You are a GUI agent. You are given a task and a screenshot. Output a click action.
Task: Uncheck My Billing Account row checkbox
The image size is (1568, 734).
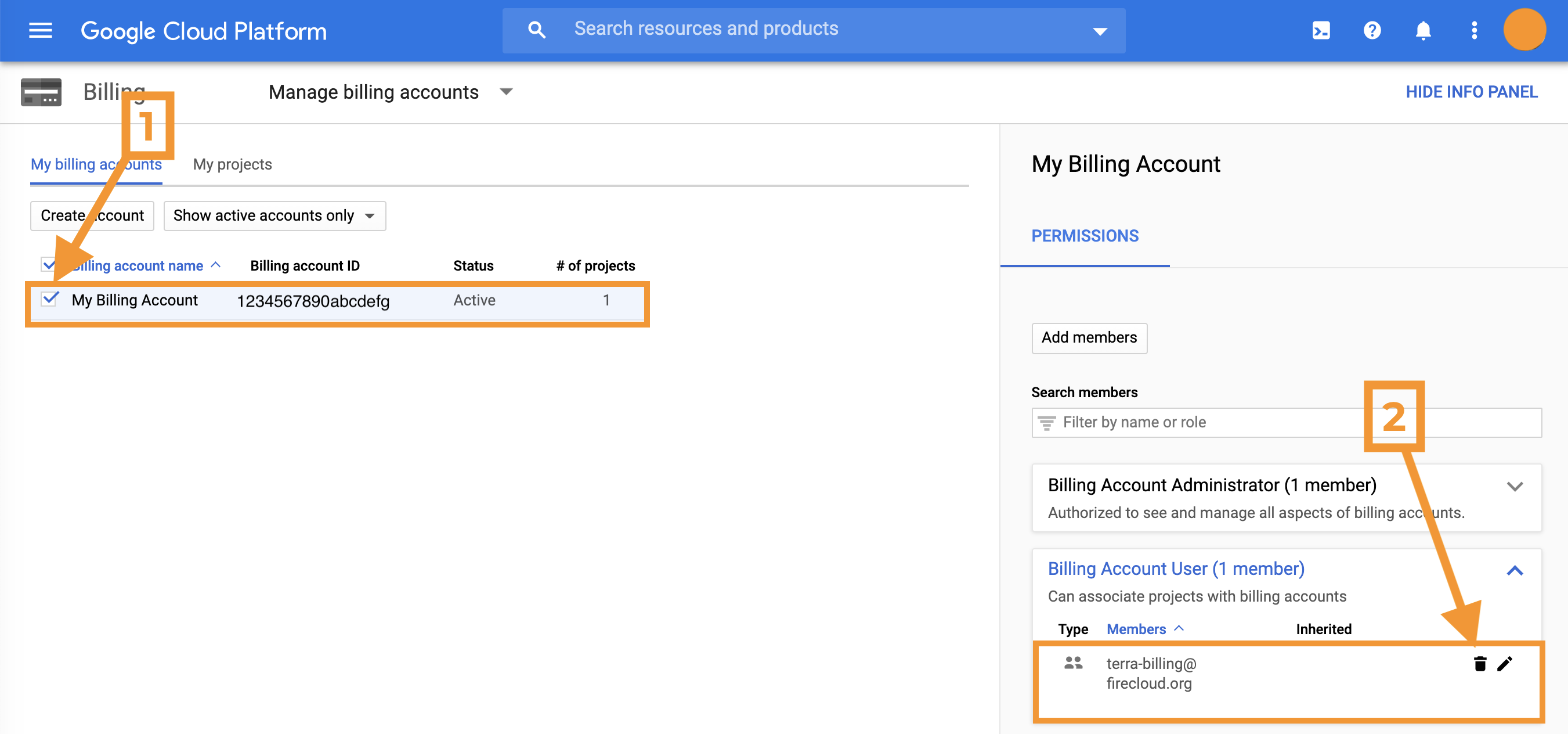[x=49, y=300]
